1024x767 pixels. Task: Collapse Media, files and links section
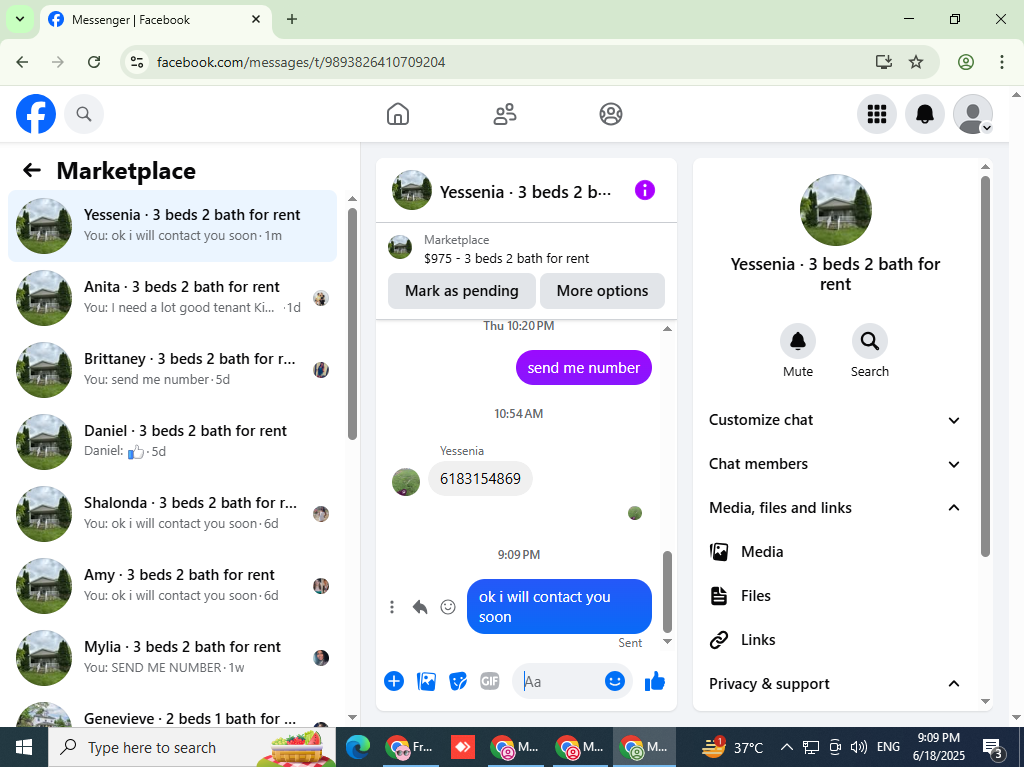pos(836,508)
